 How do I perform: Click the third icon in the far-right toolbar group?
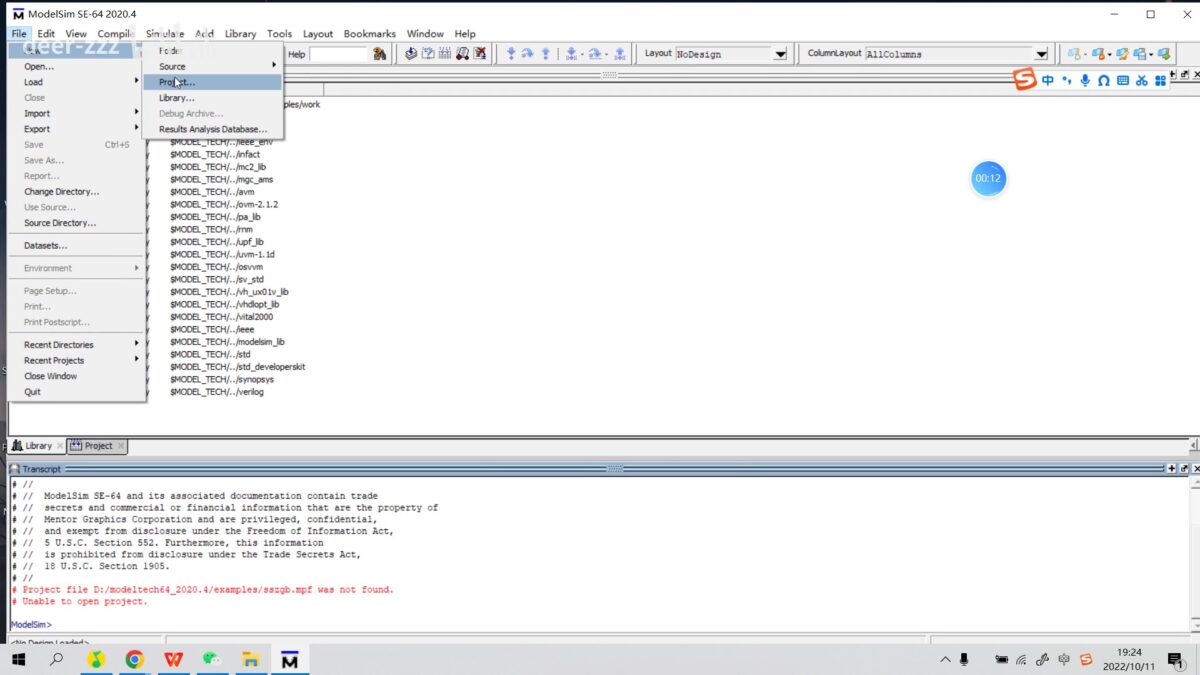1122,54
